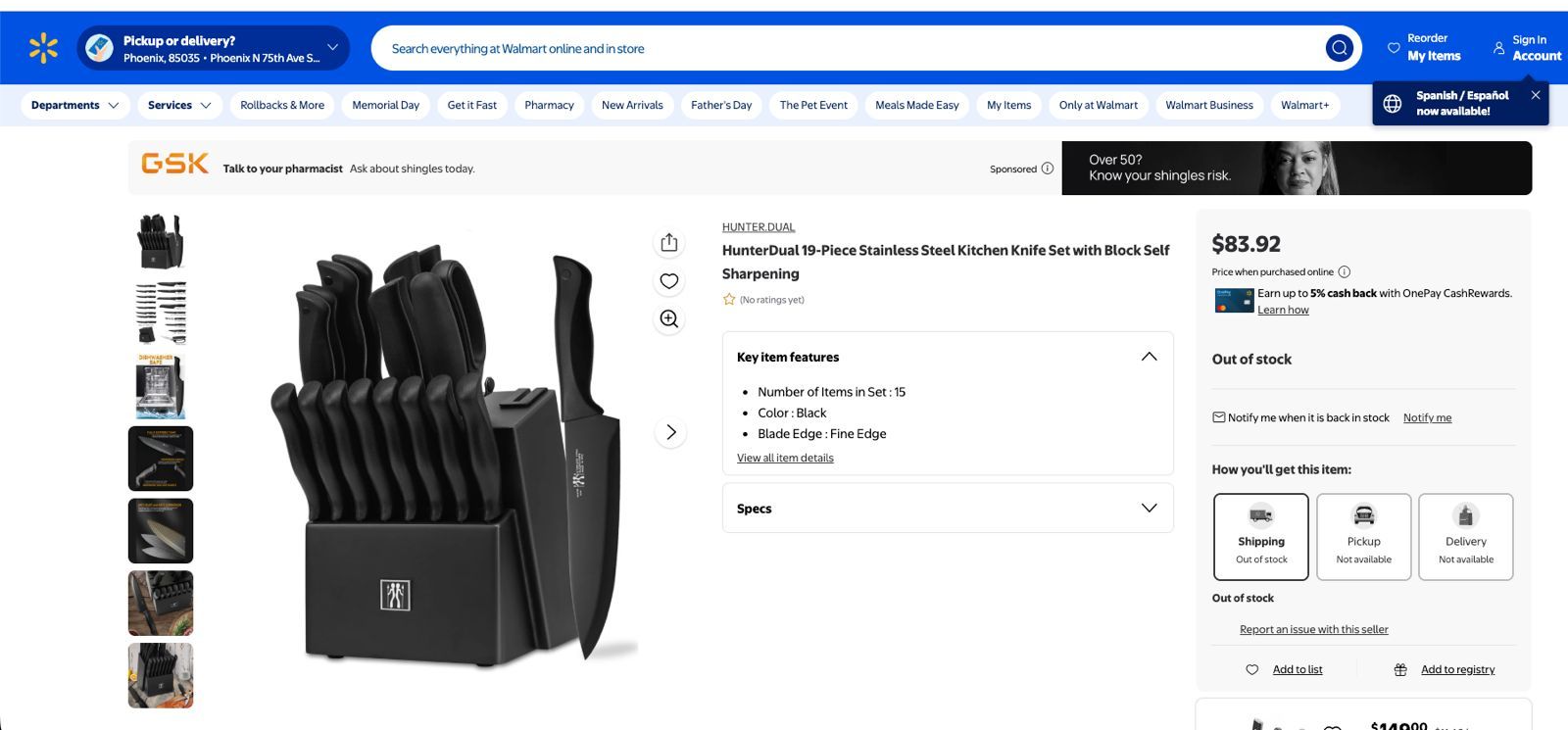This screenshot has width=1568, height=730.
Task: Click the envelope notify icon
Action: coord(1219,417)
